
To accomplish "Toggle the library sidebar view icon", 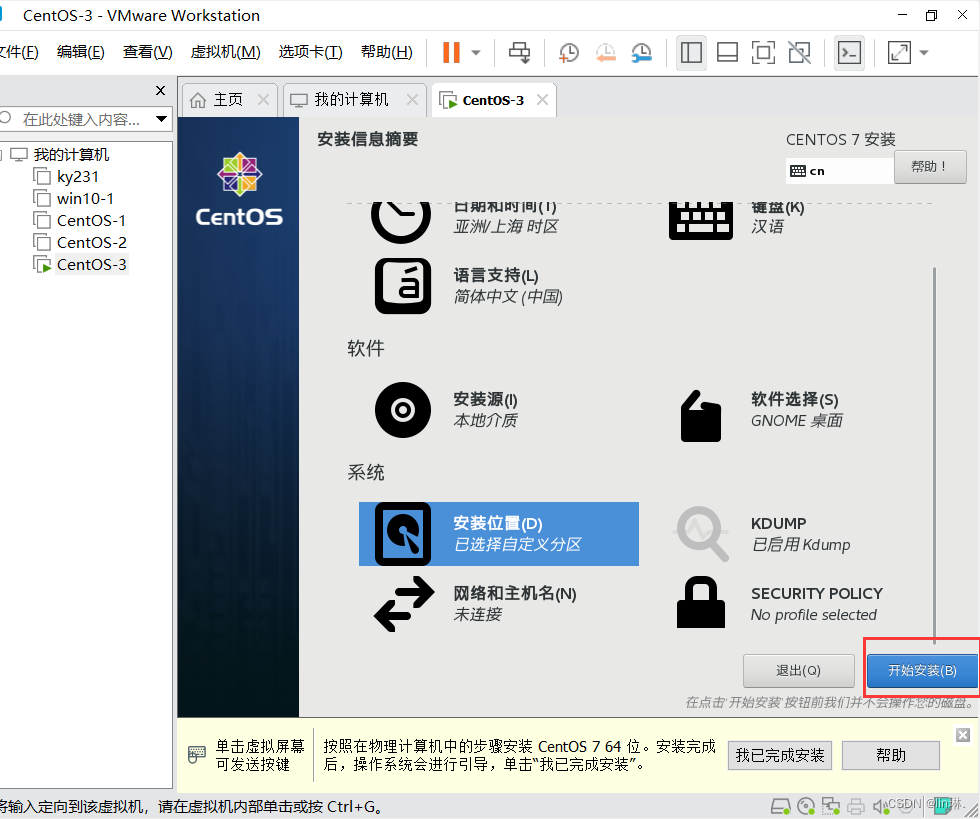I will 691,53.
